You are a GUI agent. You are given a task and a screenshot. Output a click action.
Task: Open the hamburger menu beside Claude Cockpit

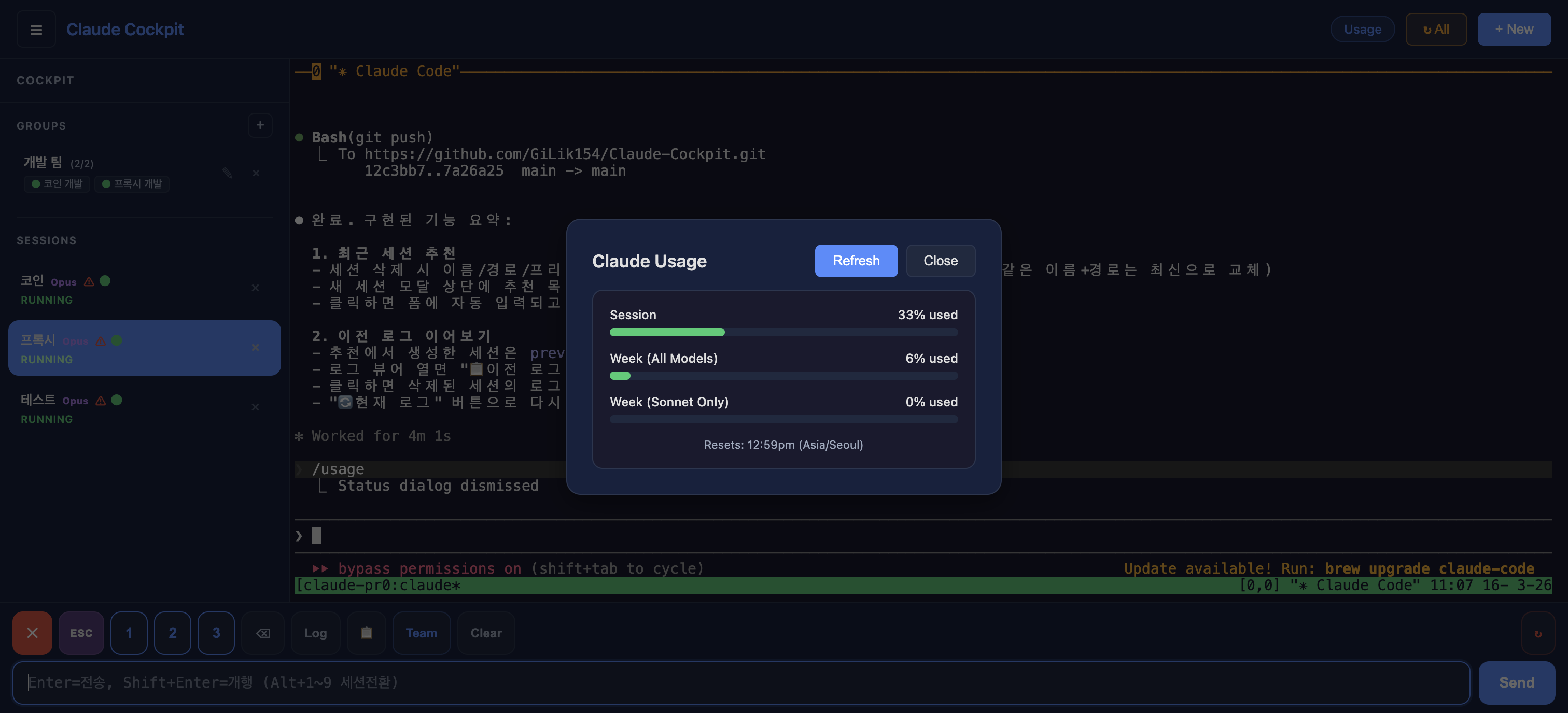click(x=36, y=29)
